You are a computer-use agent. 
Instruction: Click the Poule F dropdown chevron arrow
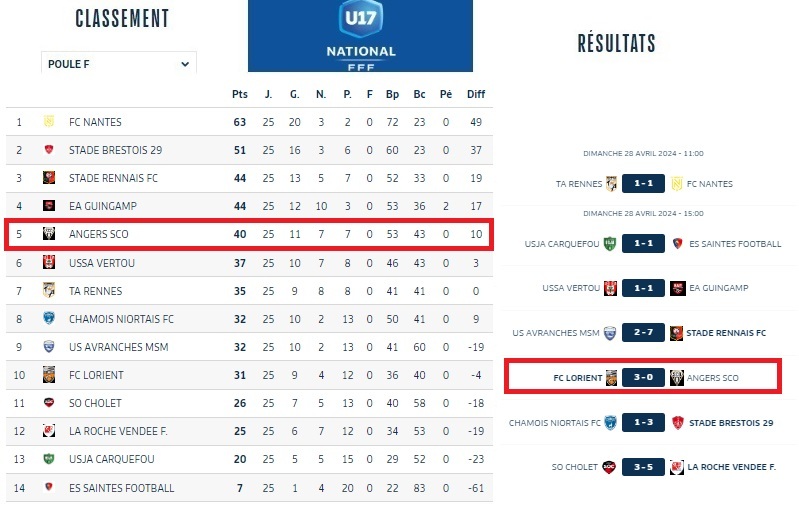pos(185,64)
